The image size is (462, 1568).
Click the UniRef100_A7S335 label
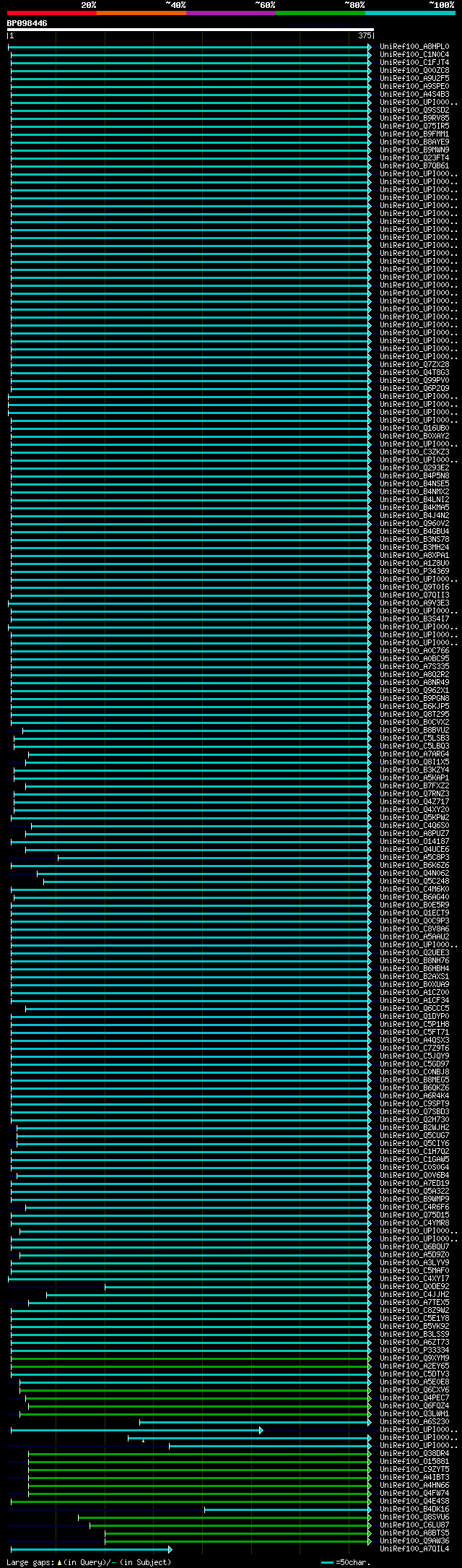tap(414, 667)
